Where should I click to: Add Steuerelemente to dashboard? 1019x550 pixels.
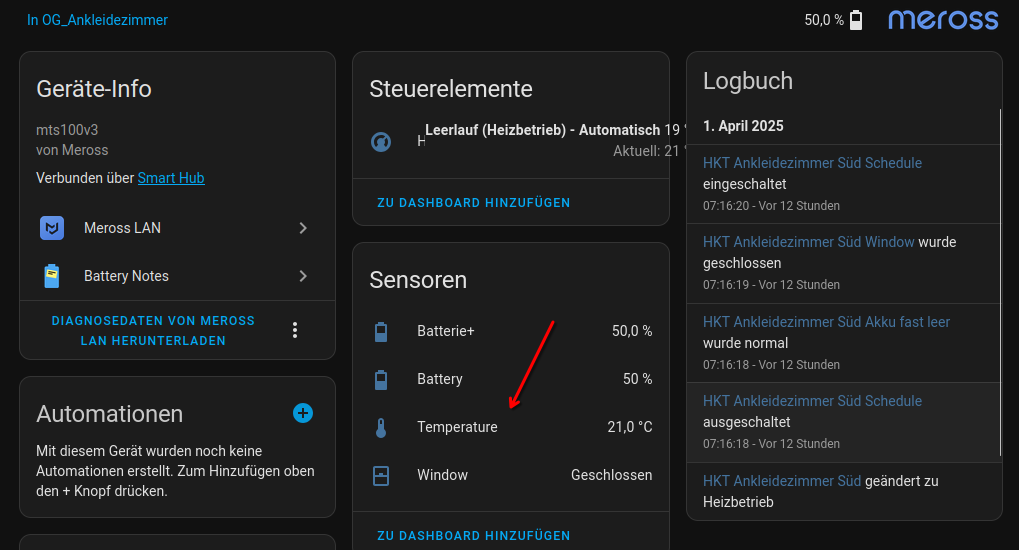pyautogui.click(x=474, y=203)
